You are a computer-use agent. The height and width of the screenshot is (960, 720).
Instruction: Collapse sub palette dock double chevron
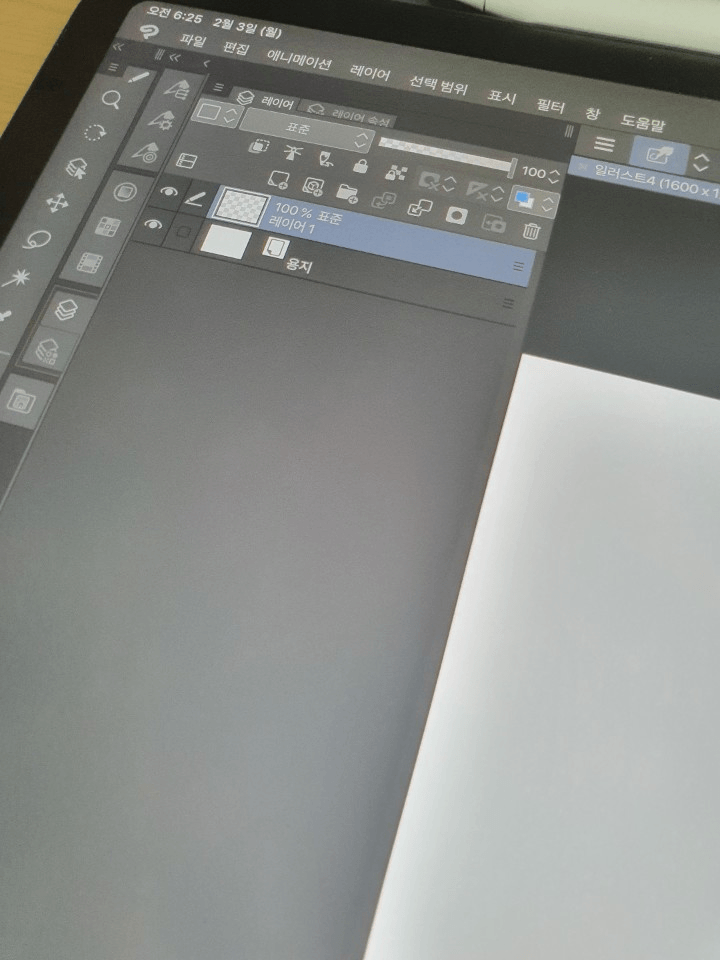(x=175, y=58)
